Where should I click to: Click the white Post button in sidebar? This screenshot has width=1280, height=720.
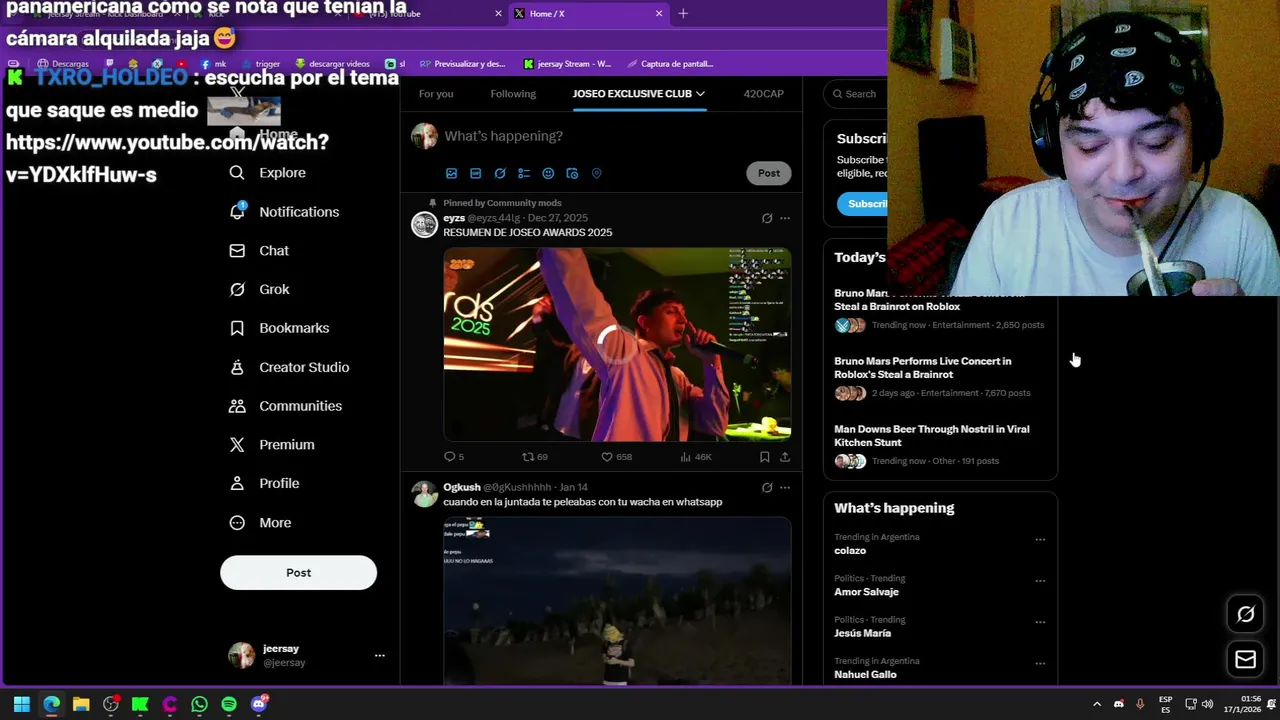[298, 573]
